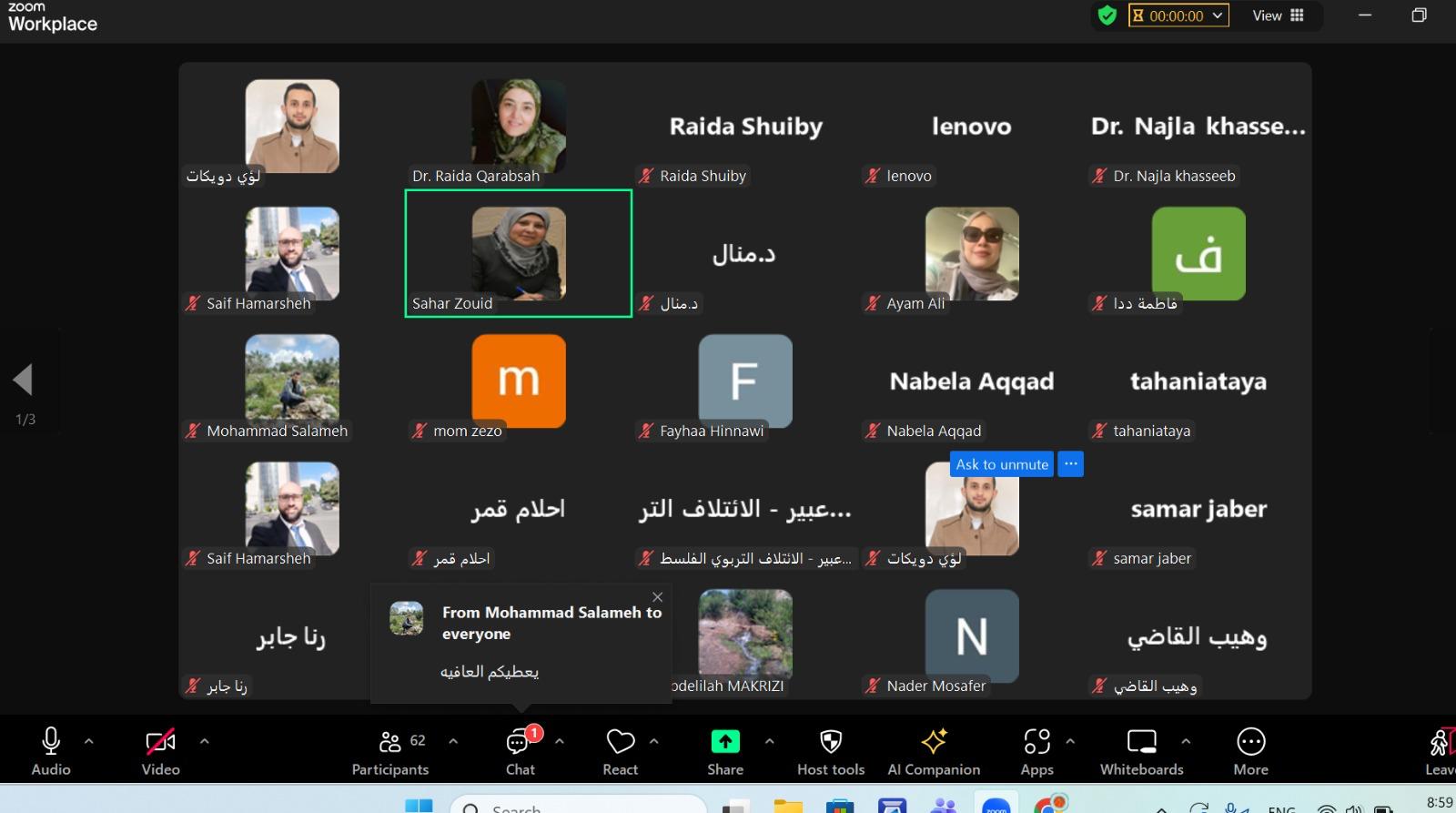Expand the share options caret beside Share
Image resolution: width=1456 pixels, height=813 pixels.
[x=769, y=741]
